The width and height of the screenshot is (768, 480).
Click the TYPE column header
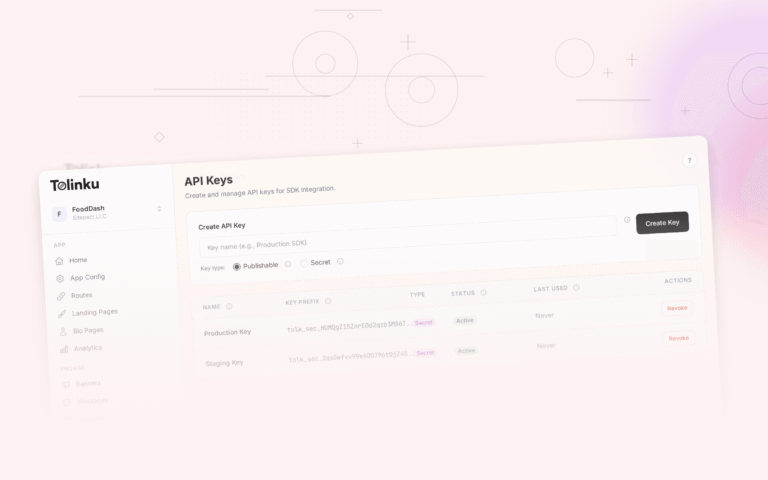click(x=417, y=295)
